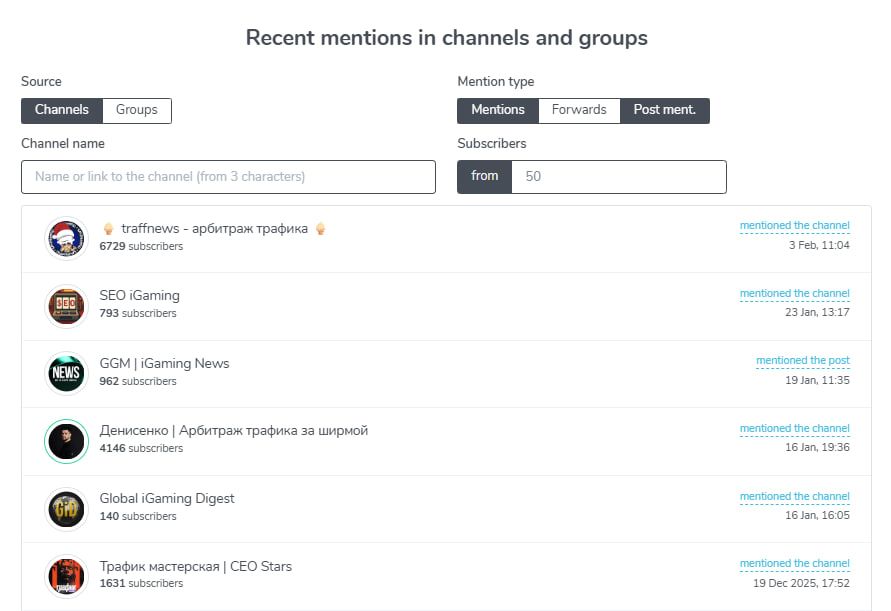This screenshot has width=891, height=611.
Task: Open traffnews channel avatar icon
Action: point(66,239)
